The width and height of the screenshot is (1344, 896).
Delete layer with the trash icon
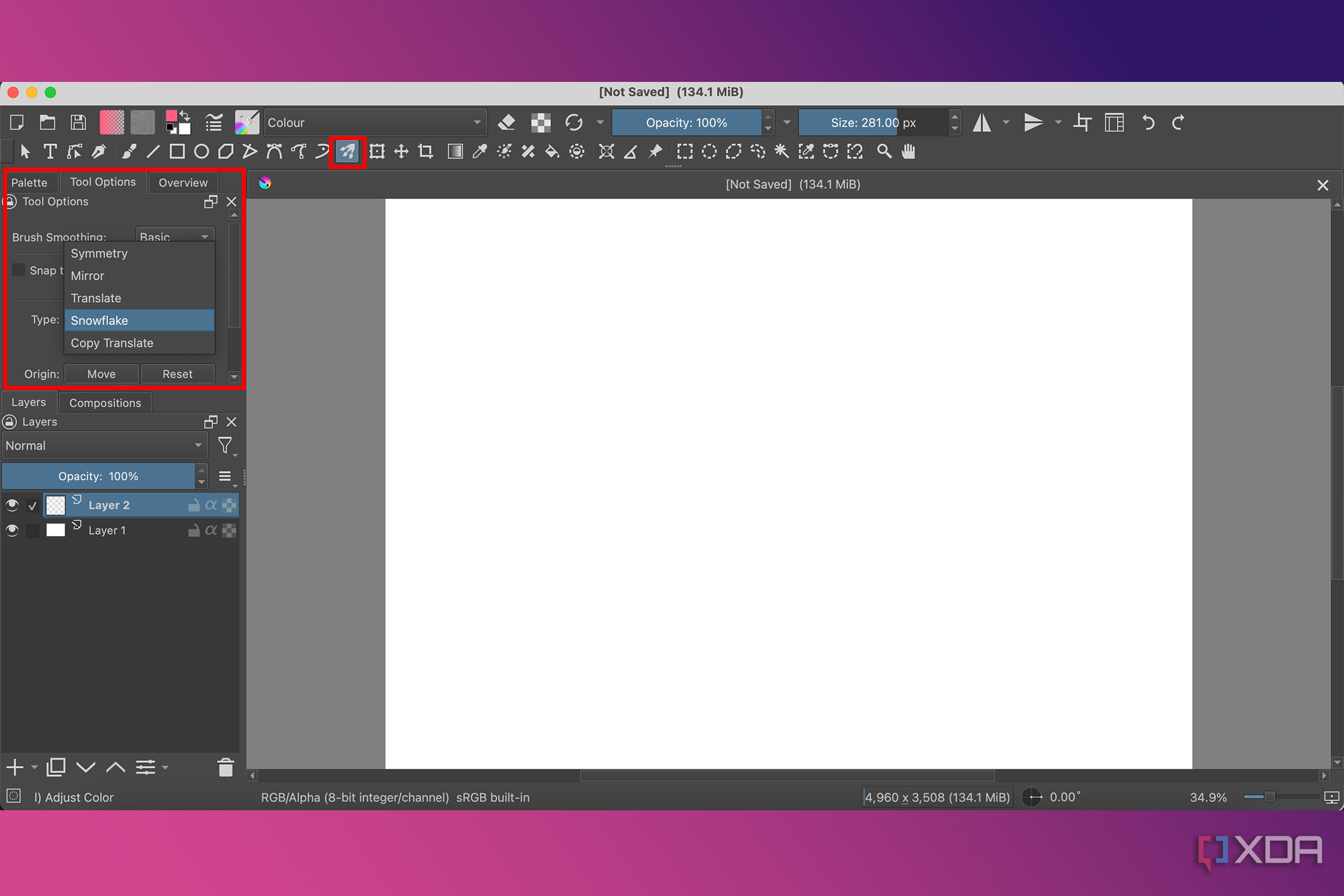225,767
